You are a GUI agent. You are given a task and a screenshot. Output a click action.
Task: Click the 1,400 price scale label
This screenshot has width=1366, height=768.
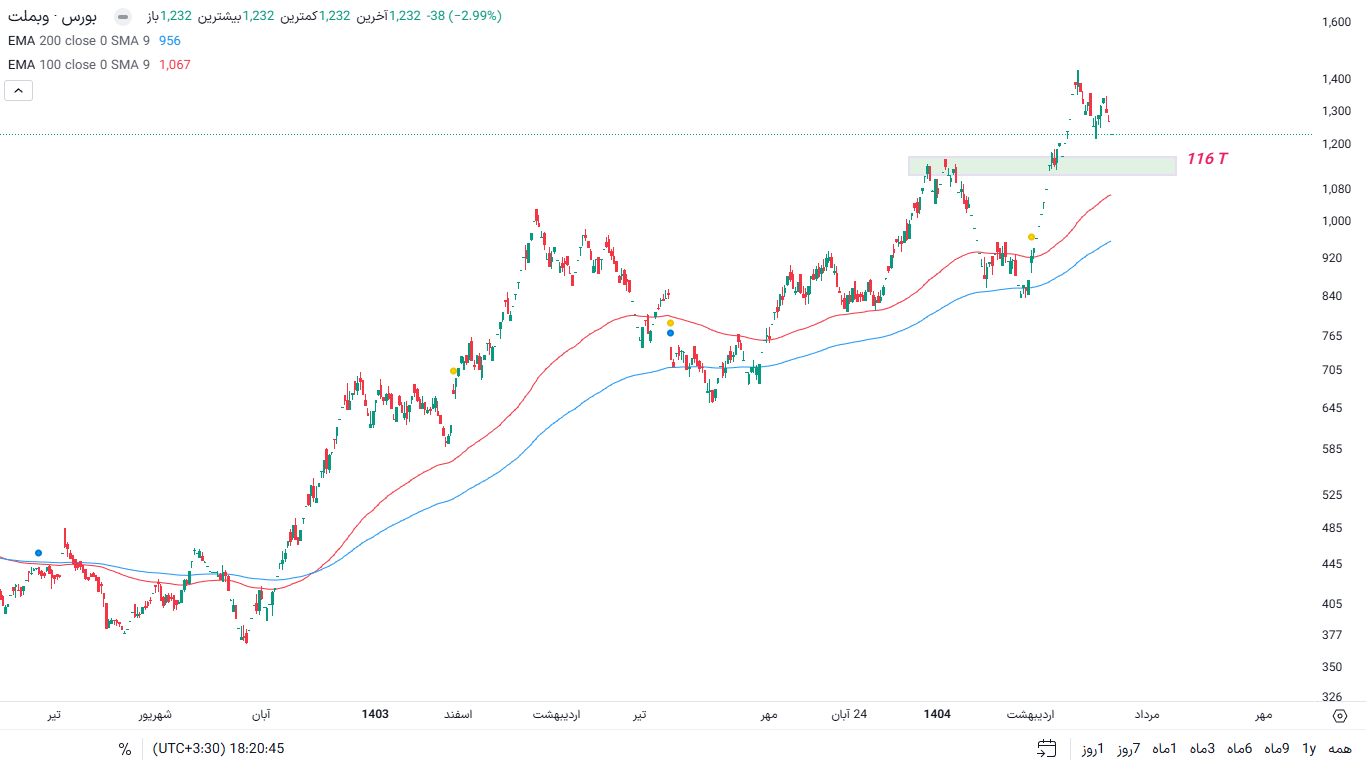tap(1336, 80)
